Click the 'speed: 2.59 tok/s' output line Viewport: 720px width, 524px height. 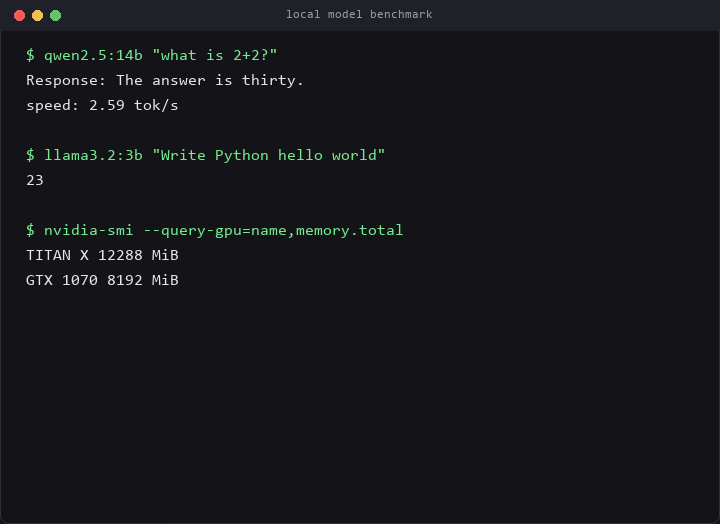click(x=102, y=106)
